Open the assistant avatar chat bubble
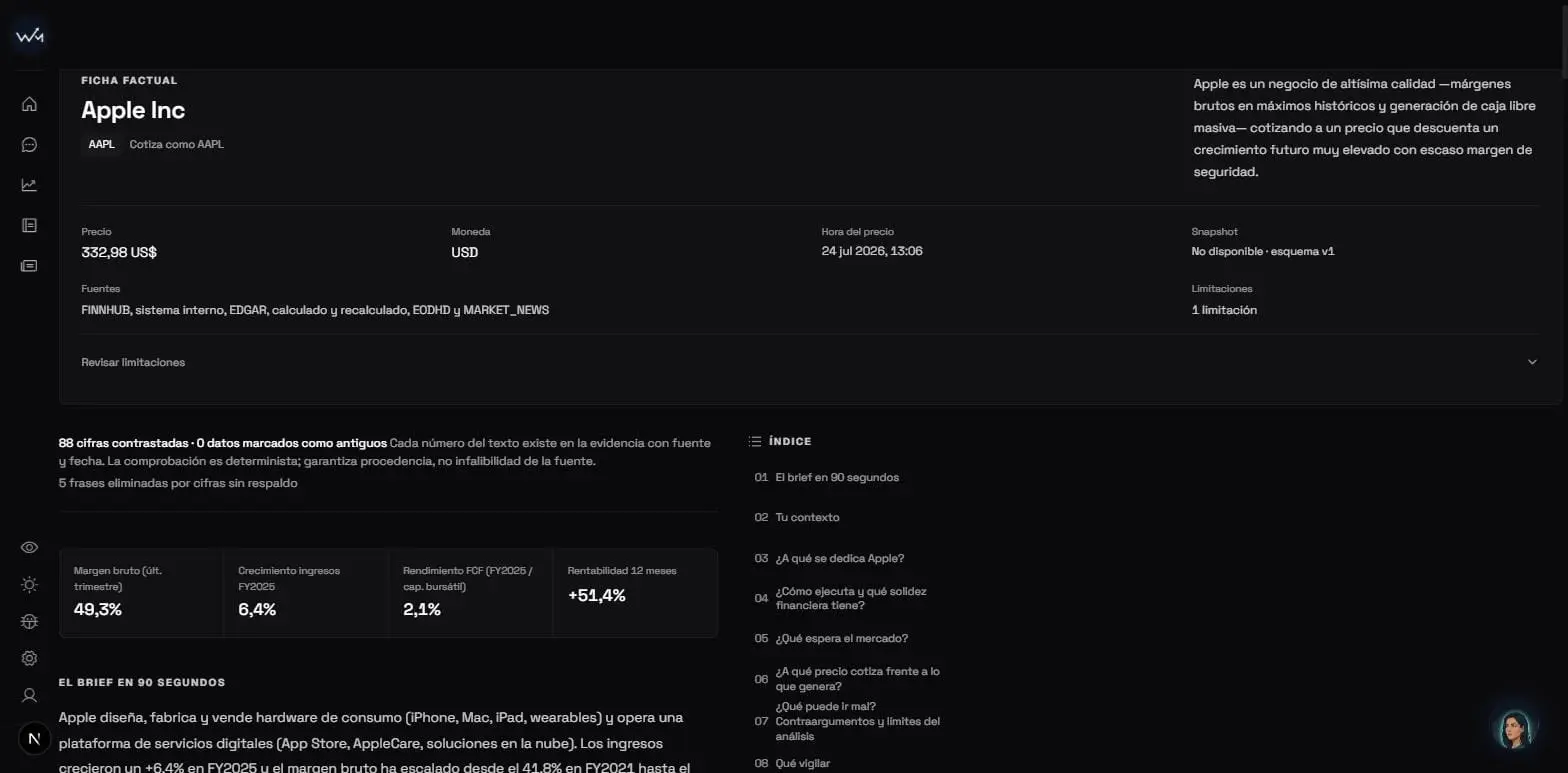This screenshot has width=1568, height=773. (x=1513, y=729)
